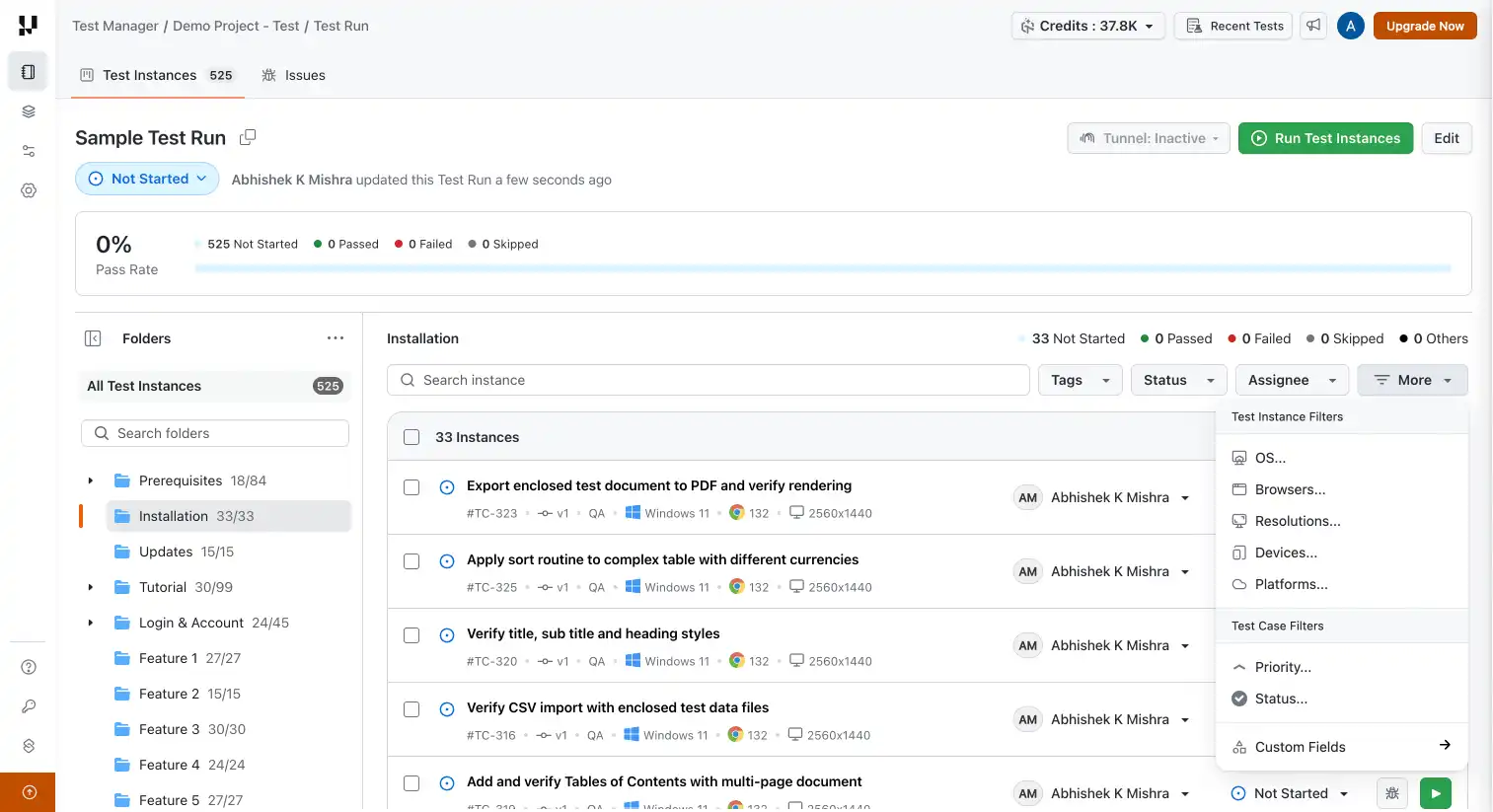Choose the Resolutions... filter option
This screenshot has width=1493, height=812.
tap(1341, 521)
